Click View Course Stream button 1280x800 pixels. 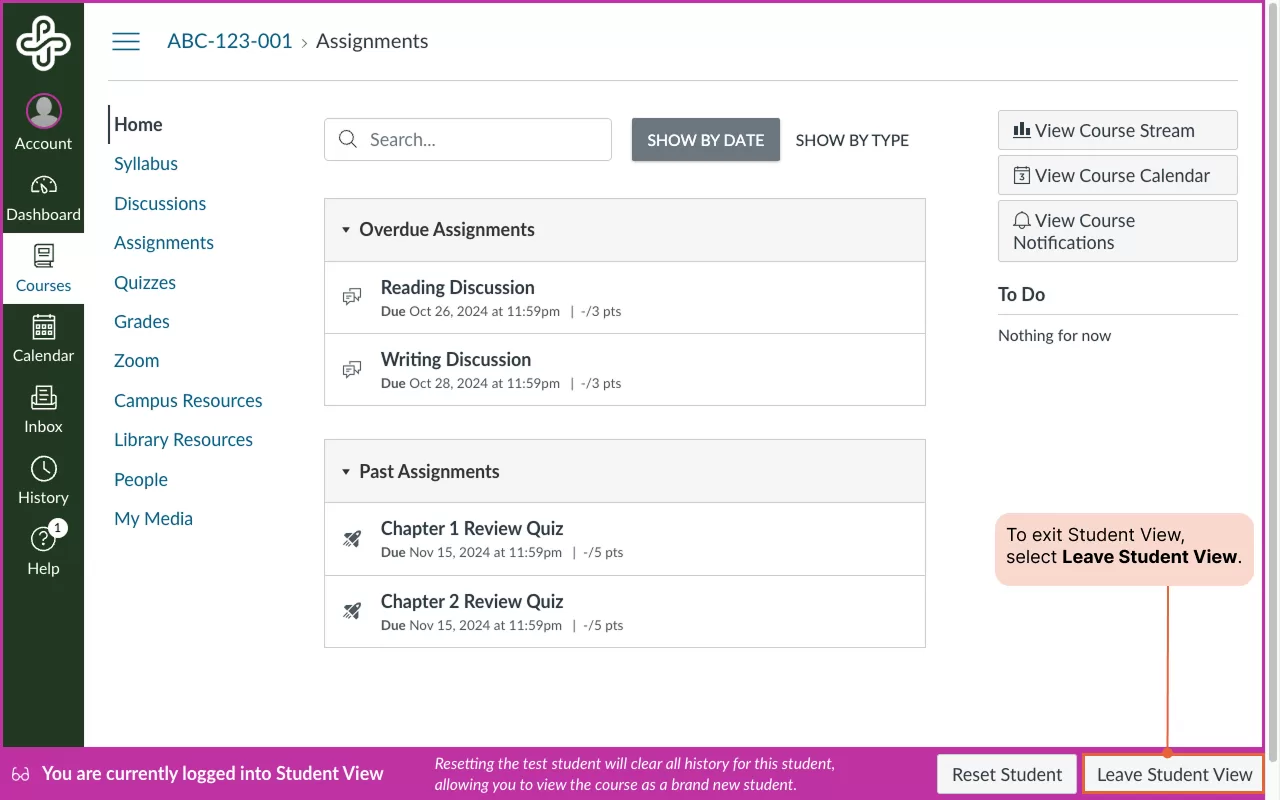coord(1118,130)
